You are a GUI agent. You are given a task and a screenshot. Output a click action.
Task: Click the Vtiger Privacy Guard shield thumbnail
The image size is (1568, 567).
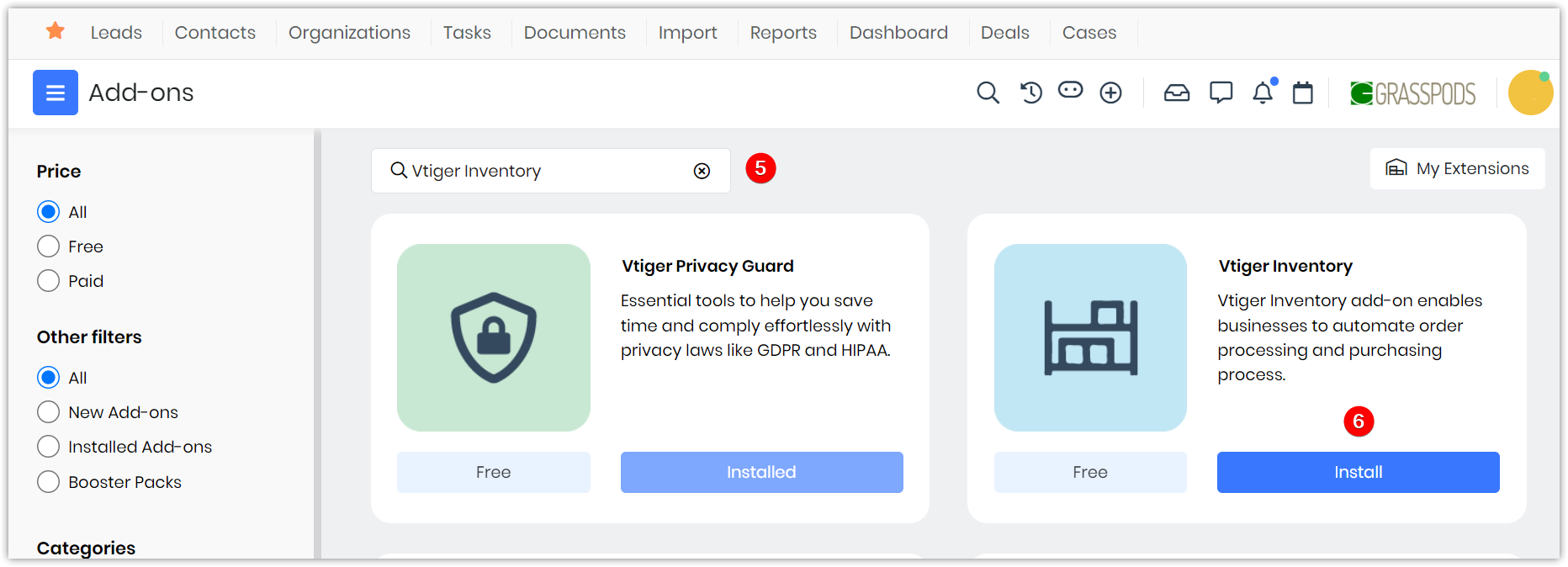[494, 337]
